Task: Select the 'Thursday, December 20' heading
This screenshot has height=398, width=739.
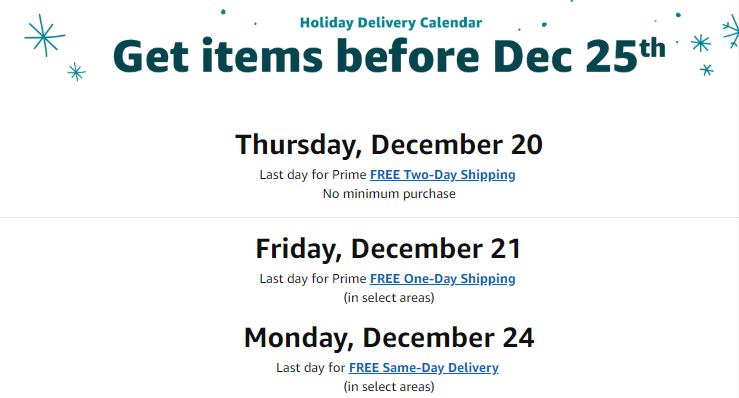Action: (x=389, y=144)
